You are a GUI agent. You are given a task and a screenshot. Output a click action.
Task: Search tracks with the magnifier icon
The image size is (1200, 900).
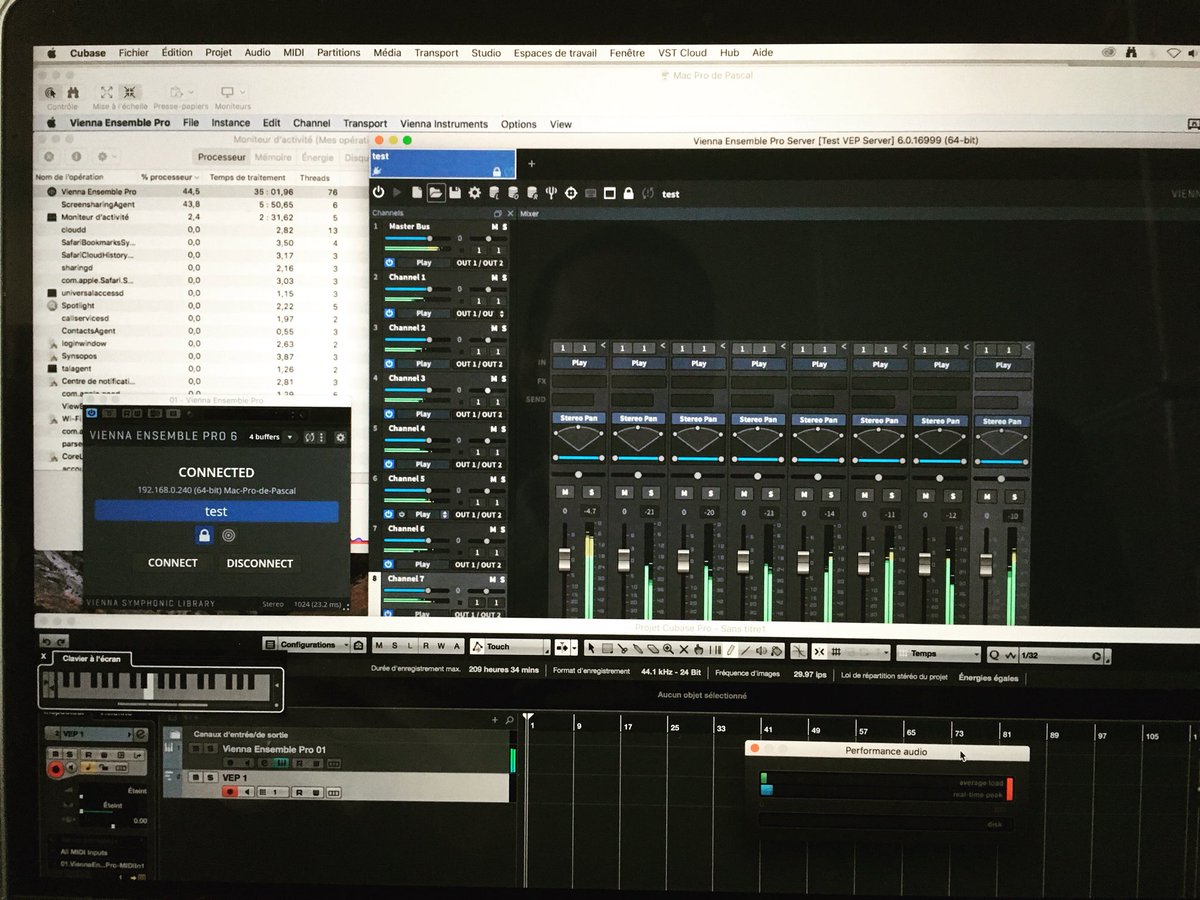(509, 720)
